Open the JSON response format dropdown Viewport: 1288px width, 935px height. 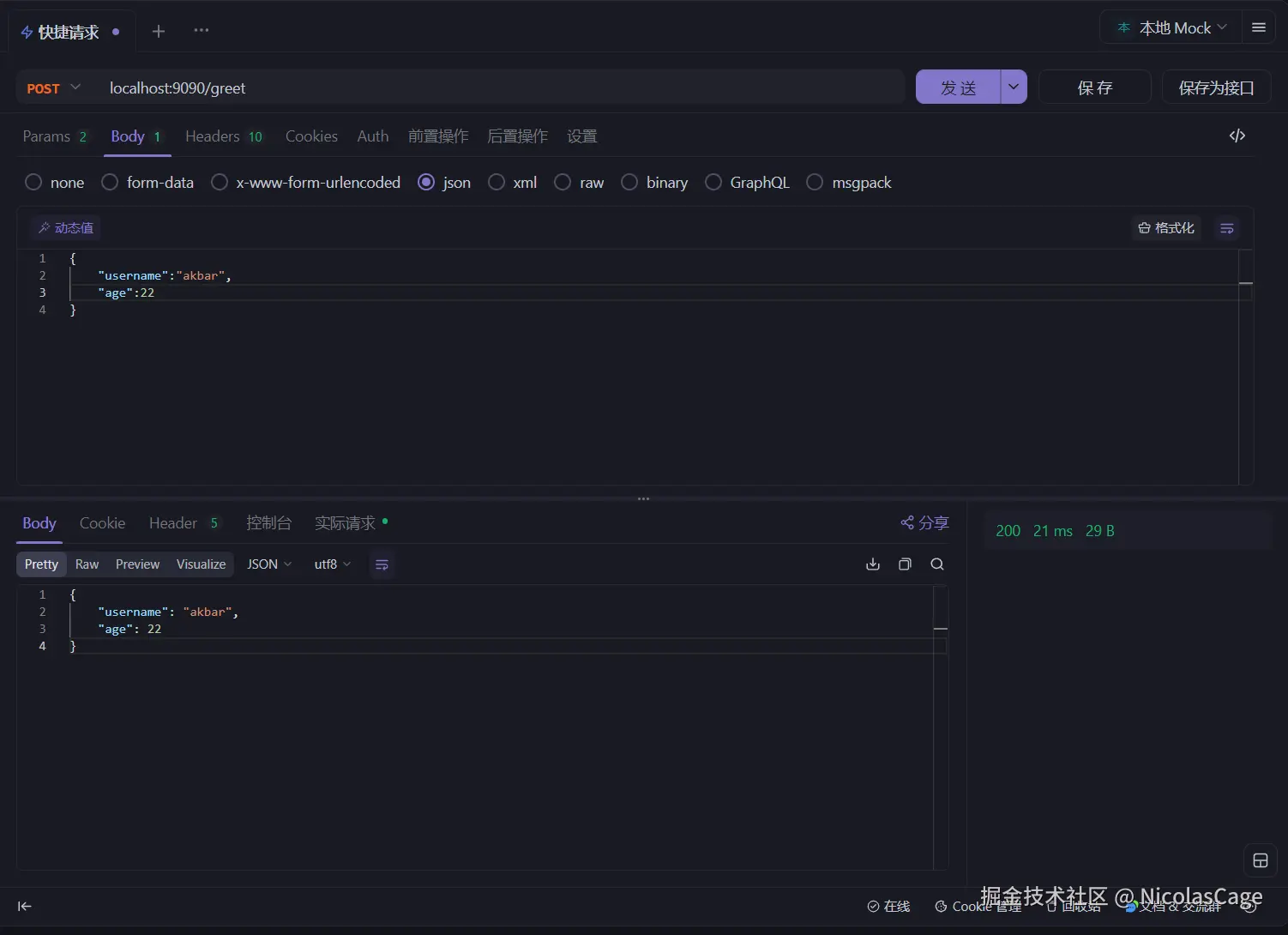269,564
